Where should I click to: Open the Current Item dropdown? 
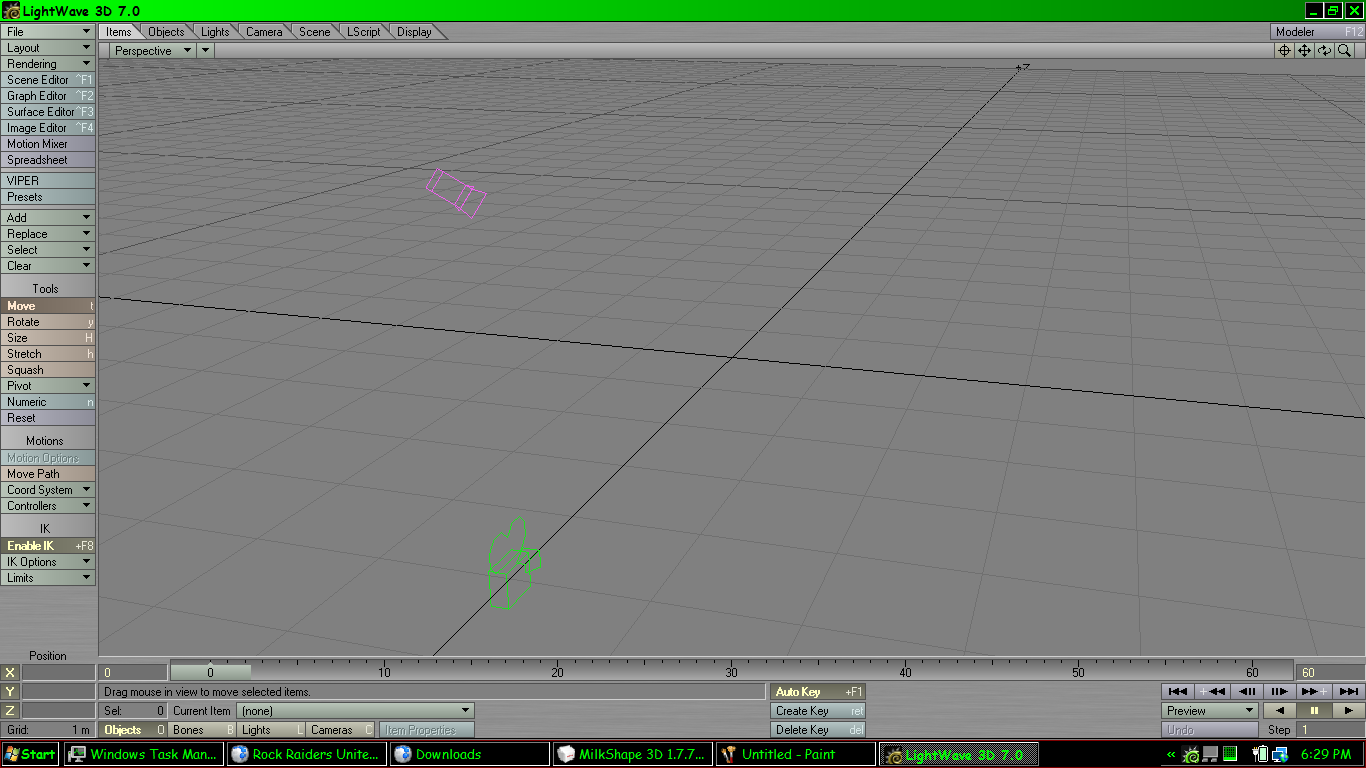354,711
